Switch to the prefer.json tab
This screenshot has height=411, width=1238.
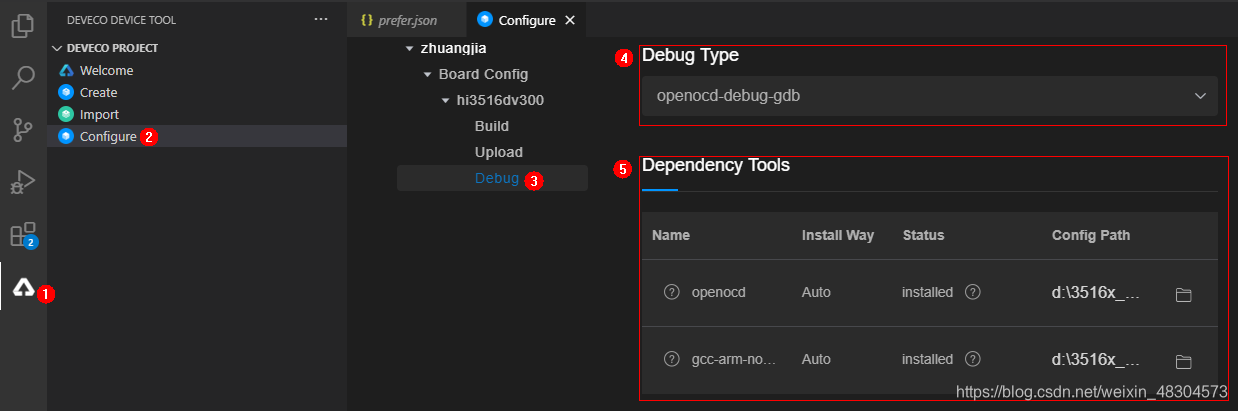[x=398, y=20]
